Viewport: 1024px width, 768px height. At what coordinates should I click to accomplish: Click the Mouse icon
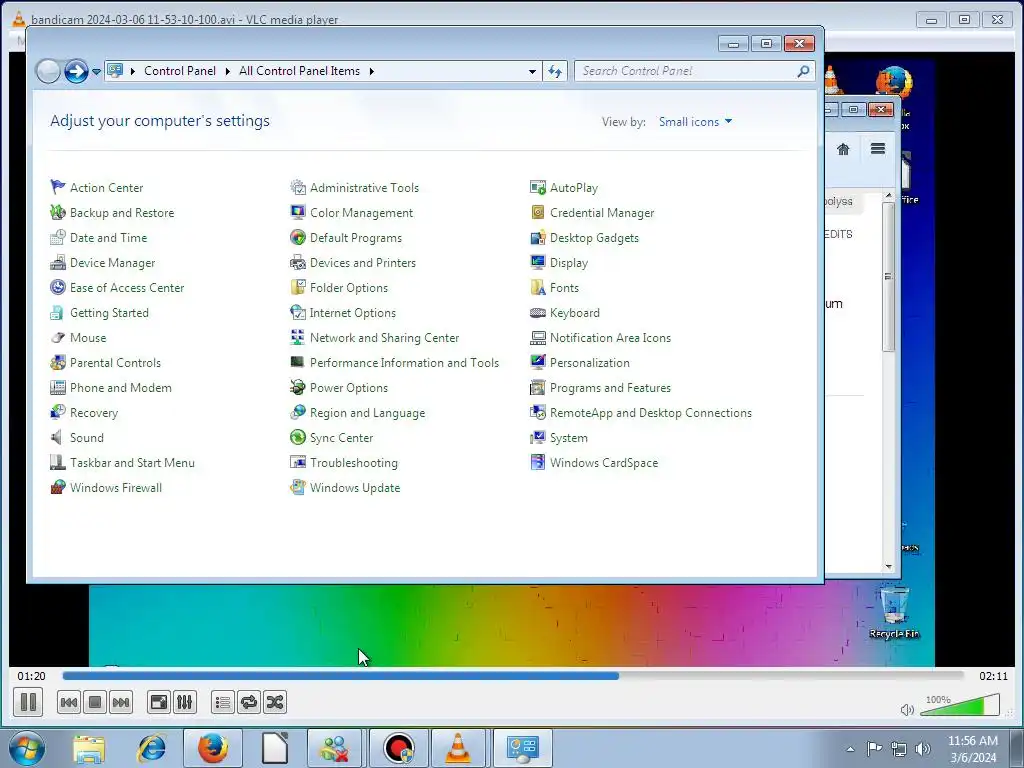pyautogui.click(x=57, y=338)
